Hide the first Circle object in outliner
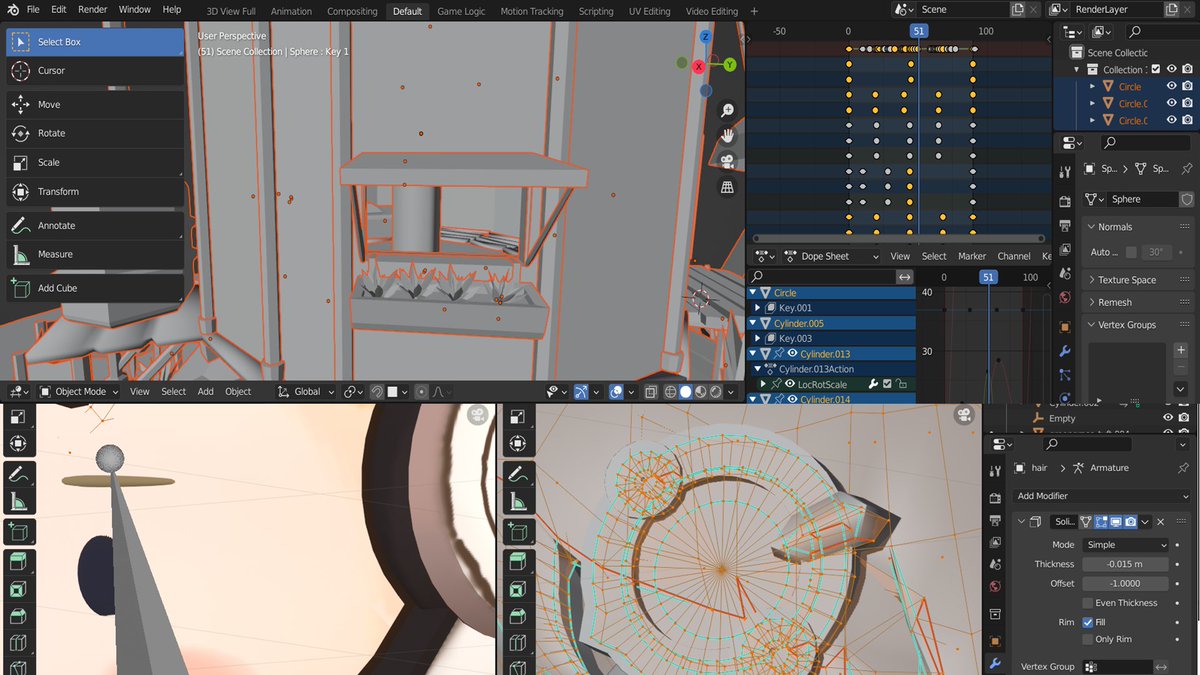1200x675 pixels. point(1172,86)
